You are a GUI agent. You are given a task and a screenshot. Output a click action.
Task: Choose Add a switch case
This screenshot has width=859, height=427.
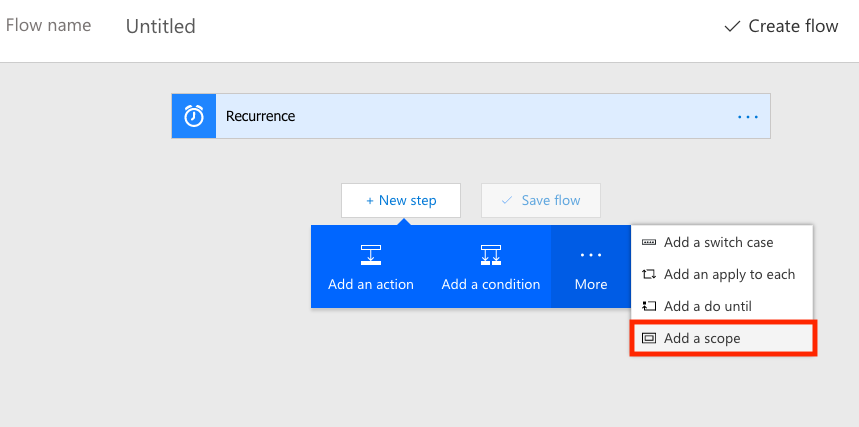(718, 242)
